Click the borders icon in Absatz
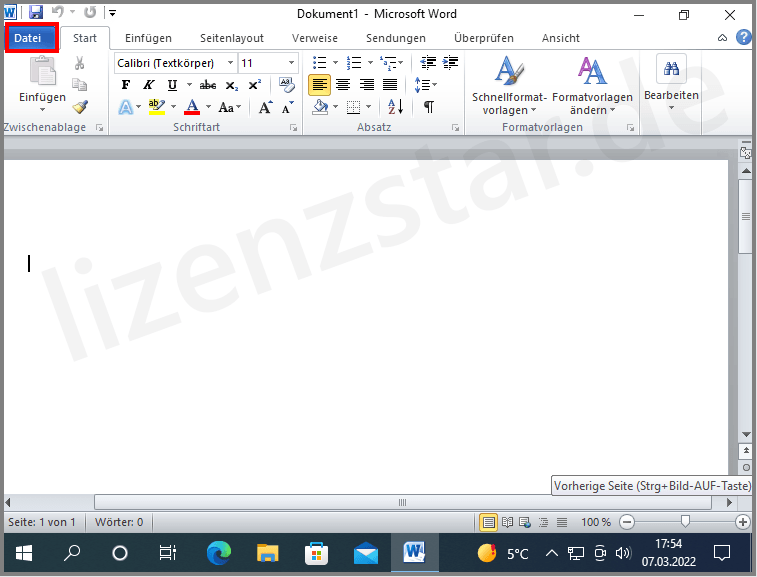The height and width of the screenshot is (577, 757). point(354,107)
